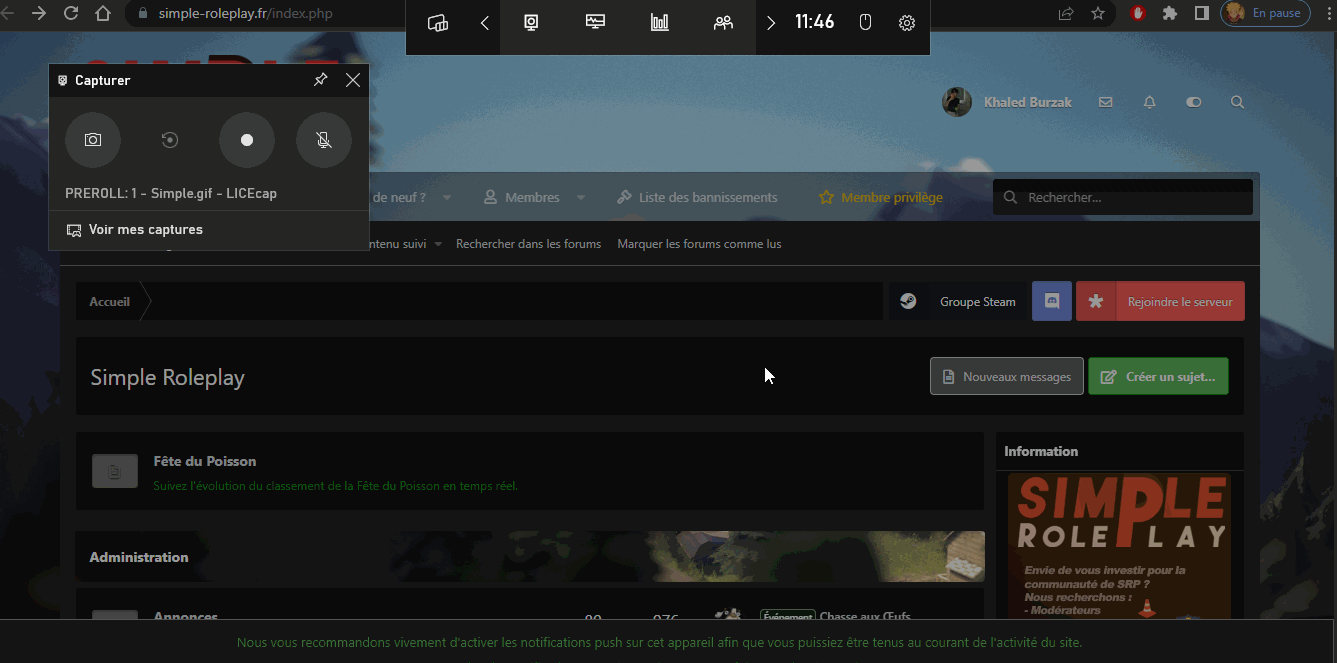This screenshot has width=1337, height=663.
Task: Open the browser extensions puzzle menu
Action: point(1170,14)
